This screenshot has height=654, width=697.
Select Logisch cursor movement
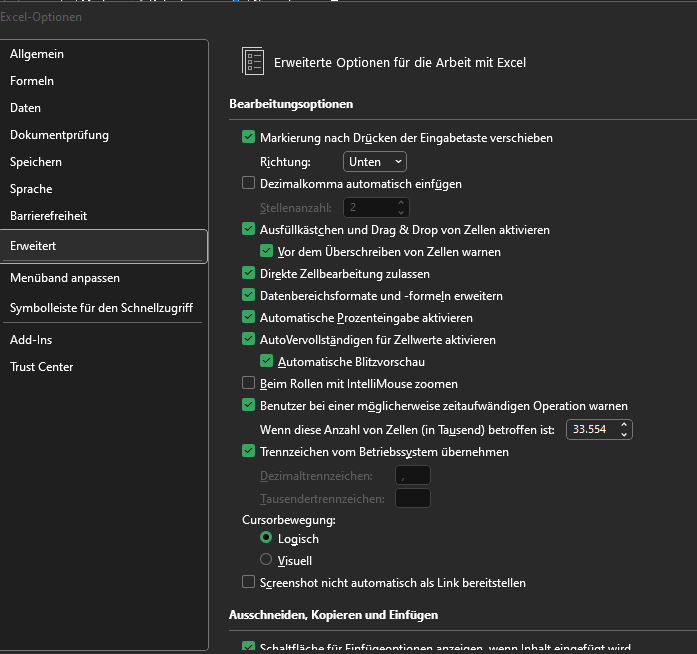coord(266,538)
